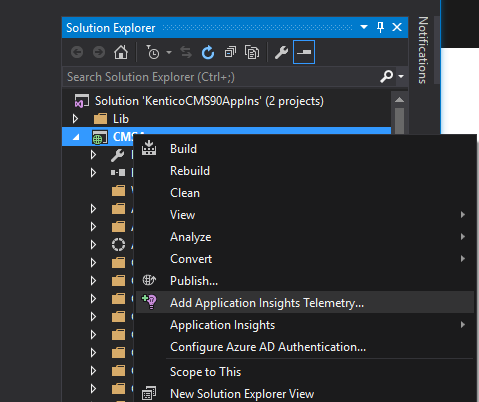Expand the Properties wrench node
This screenshot has height=402, width=479.
(93, 155)
